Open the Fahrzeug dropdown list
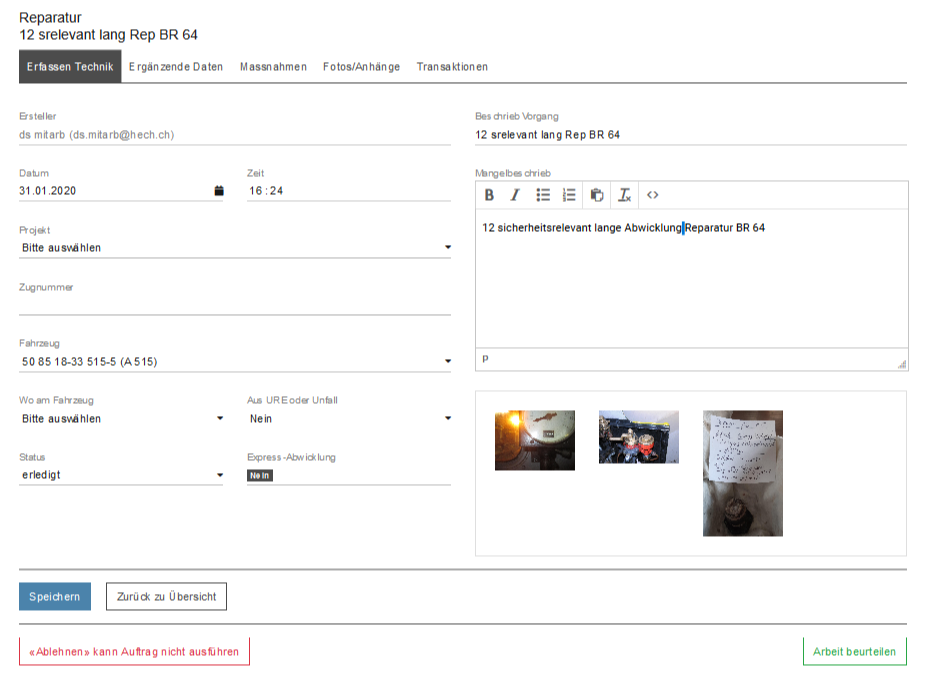Viewport: 929px width, 681px height. [x=235, y=362]
